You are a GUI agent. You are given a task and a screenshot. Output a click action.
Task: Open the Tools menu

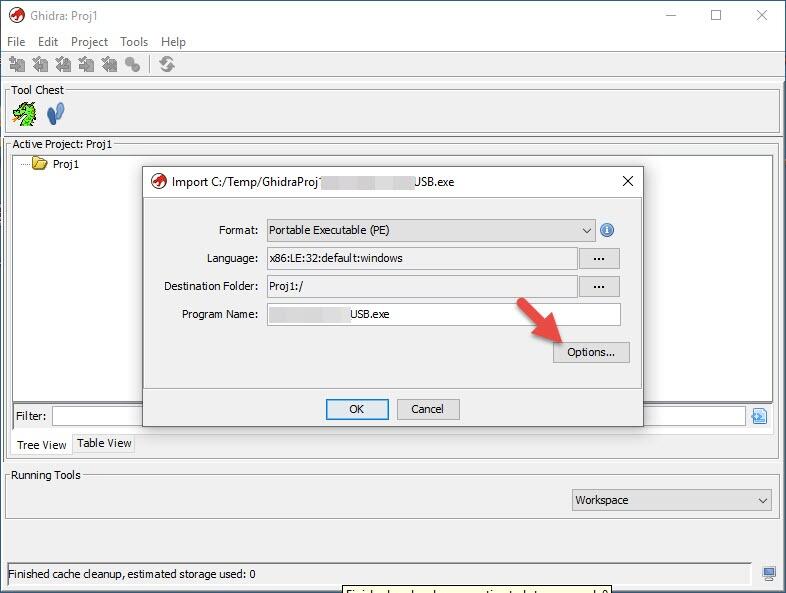(134, 42)
